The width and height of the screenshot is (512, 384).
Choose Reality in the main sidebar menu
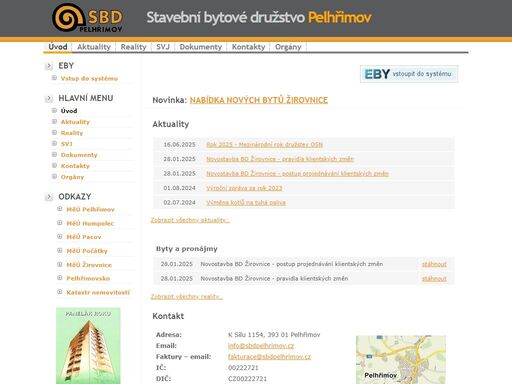click(72, 133)
